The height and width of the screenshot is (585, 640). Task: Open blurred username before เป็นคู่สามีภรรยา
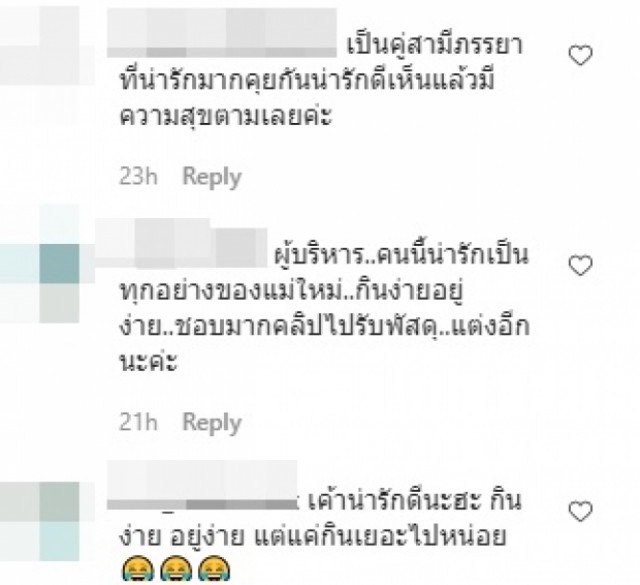click(x=222, y=33)
